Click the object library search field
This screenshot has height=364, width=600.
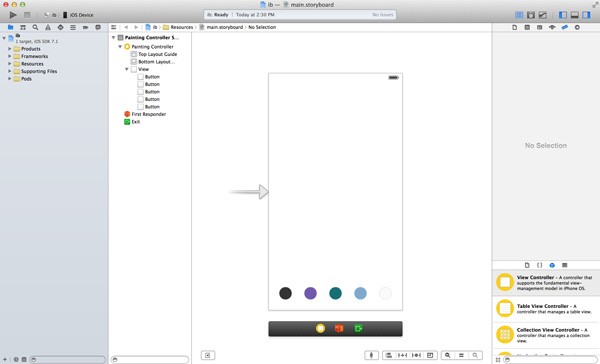[550, 360]
